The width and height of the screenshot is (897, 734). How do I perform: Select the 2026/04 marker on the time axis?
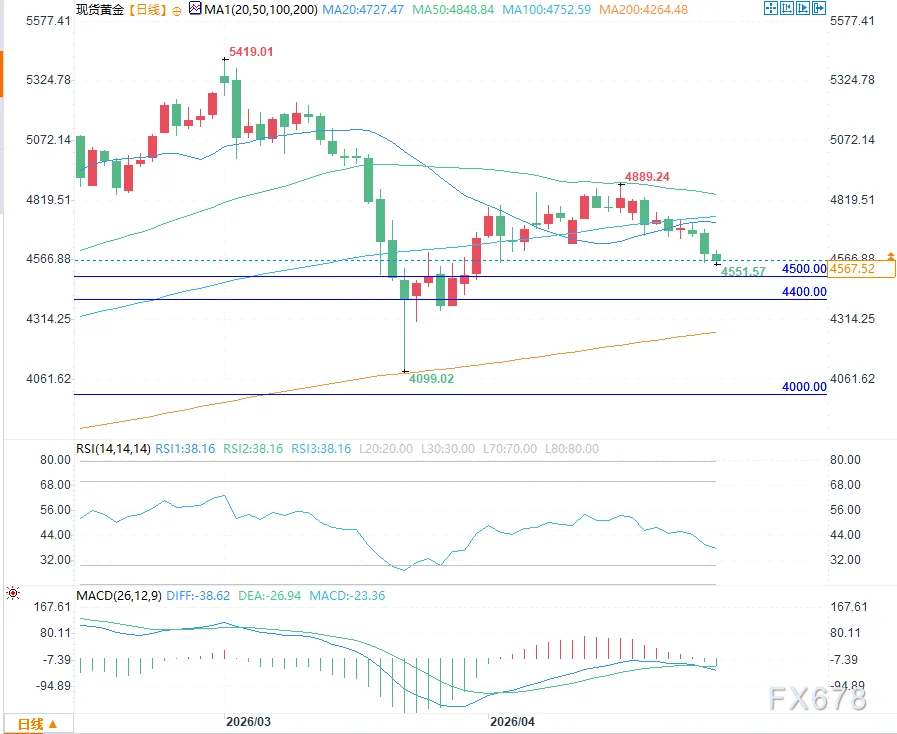coord(512,721)
